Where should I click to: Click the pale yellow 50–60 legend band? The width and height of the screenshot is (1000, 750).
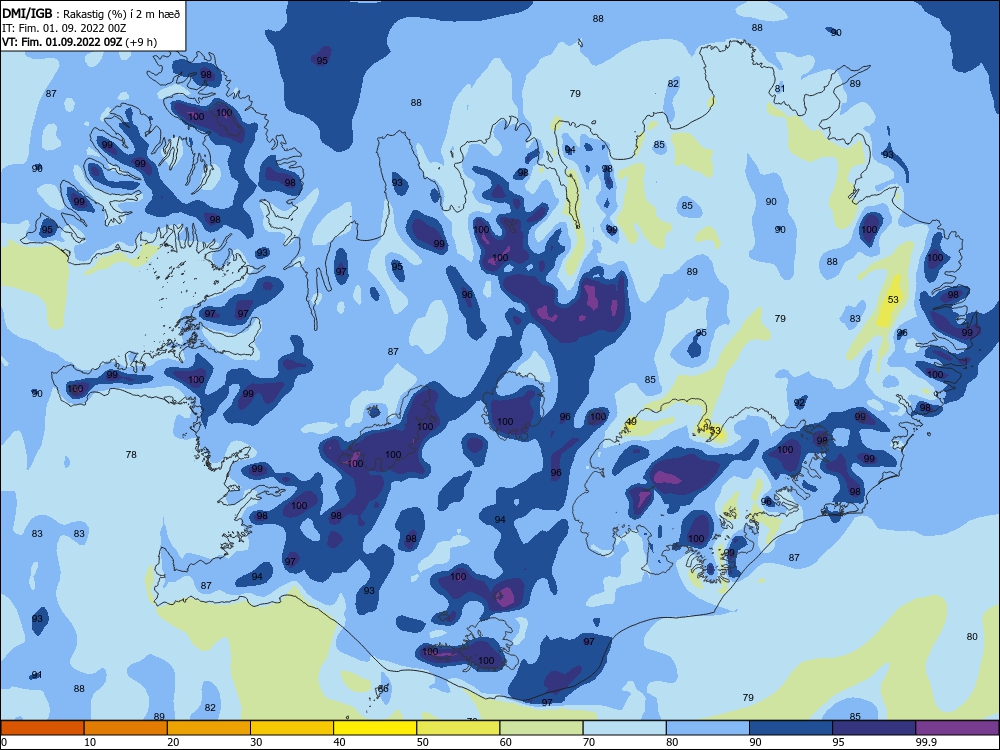click(459, 728)
